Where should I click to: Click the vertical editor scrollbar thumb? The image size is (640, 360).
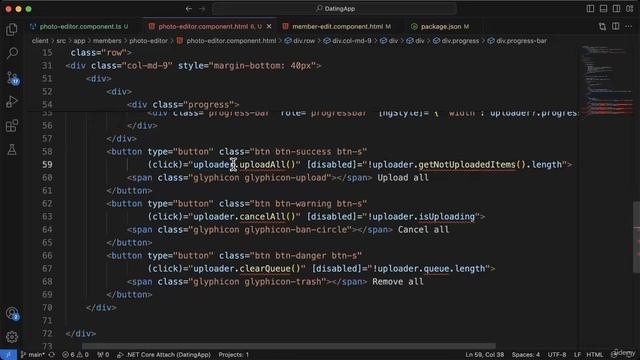[x=636, y=237]
